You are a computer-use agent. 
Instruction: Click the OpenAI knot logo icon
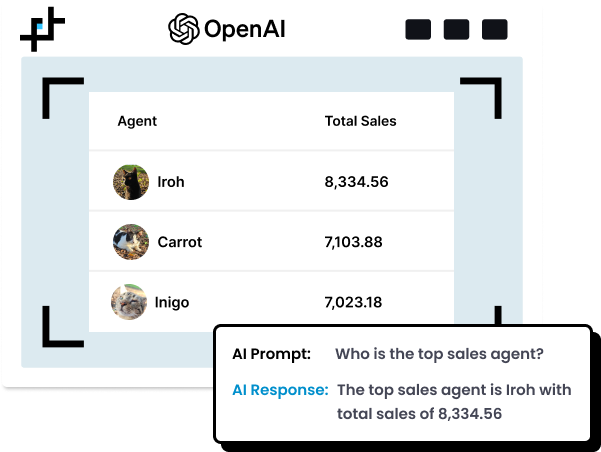183,29
